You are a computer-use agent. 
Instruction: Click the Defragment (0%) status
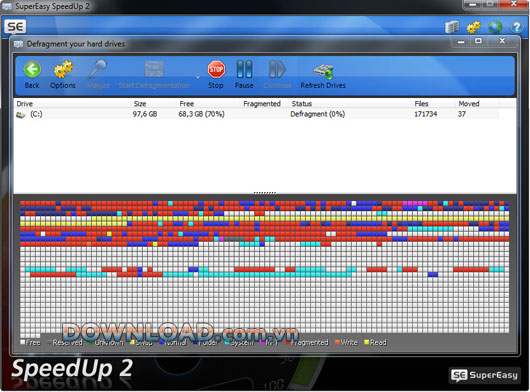(x=317, y=114)
